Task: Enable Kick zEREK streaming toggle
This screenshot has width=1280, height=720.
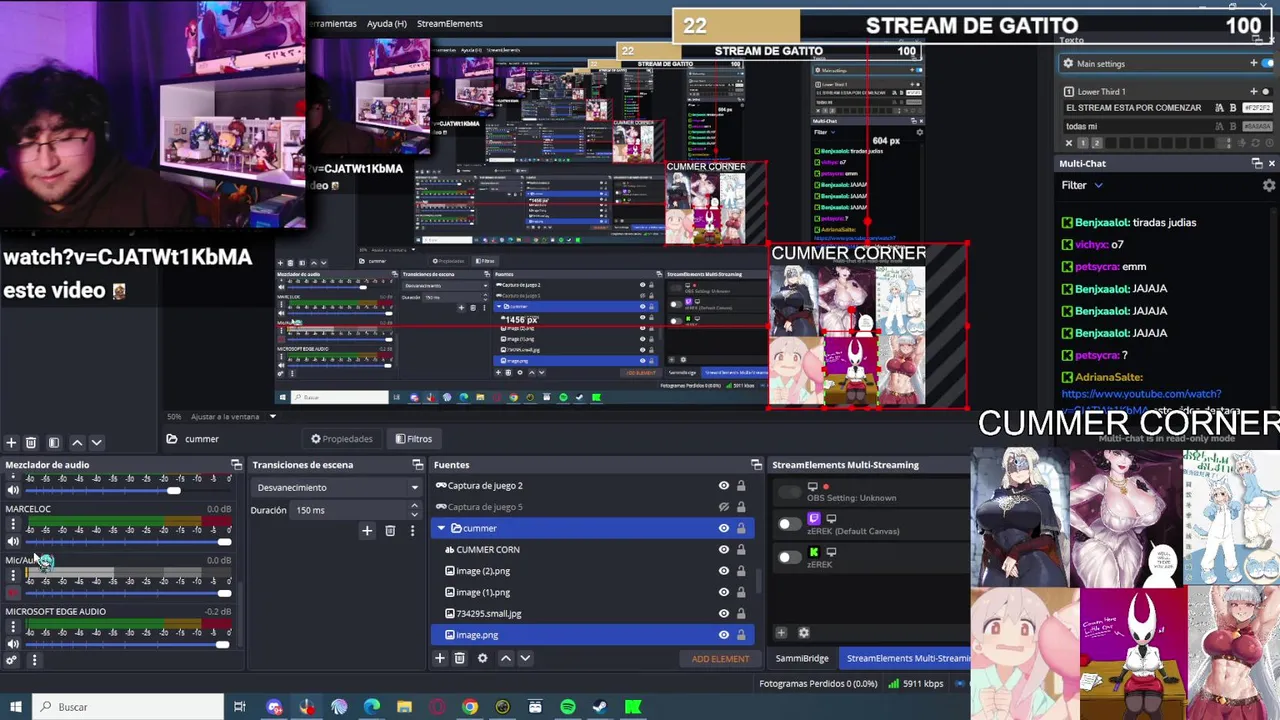Action: [x=789, y=557]
